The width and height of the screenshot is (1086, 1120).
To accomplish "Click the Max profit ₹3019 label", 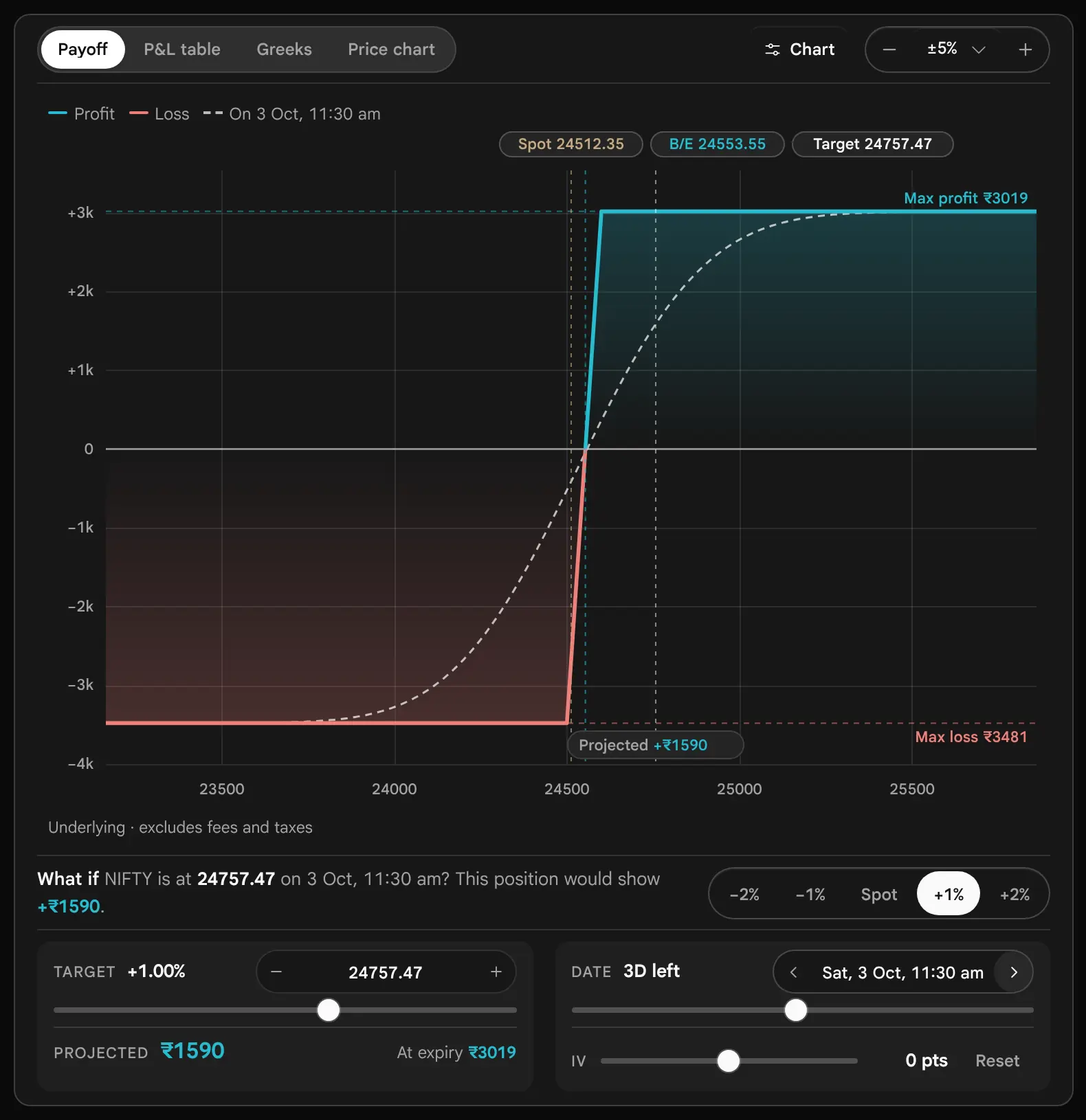I will [965, 198].
